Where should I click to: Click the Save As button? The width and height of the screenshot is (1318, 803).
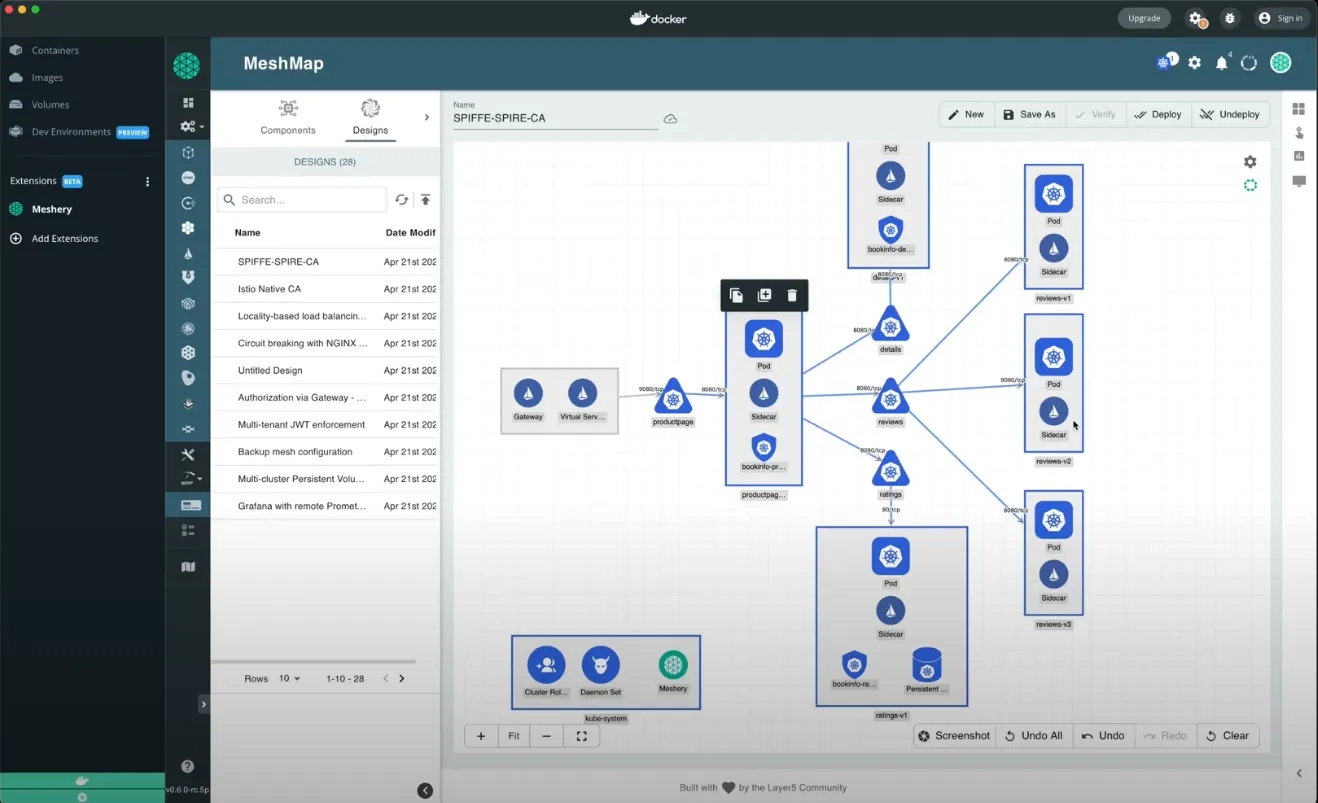(1029, 114)
